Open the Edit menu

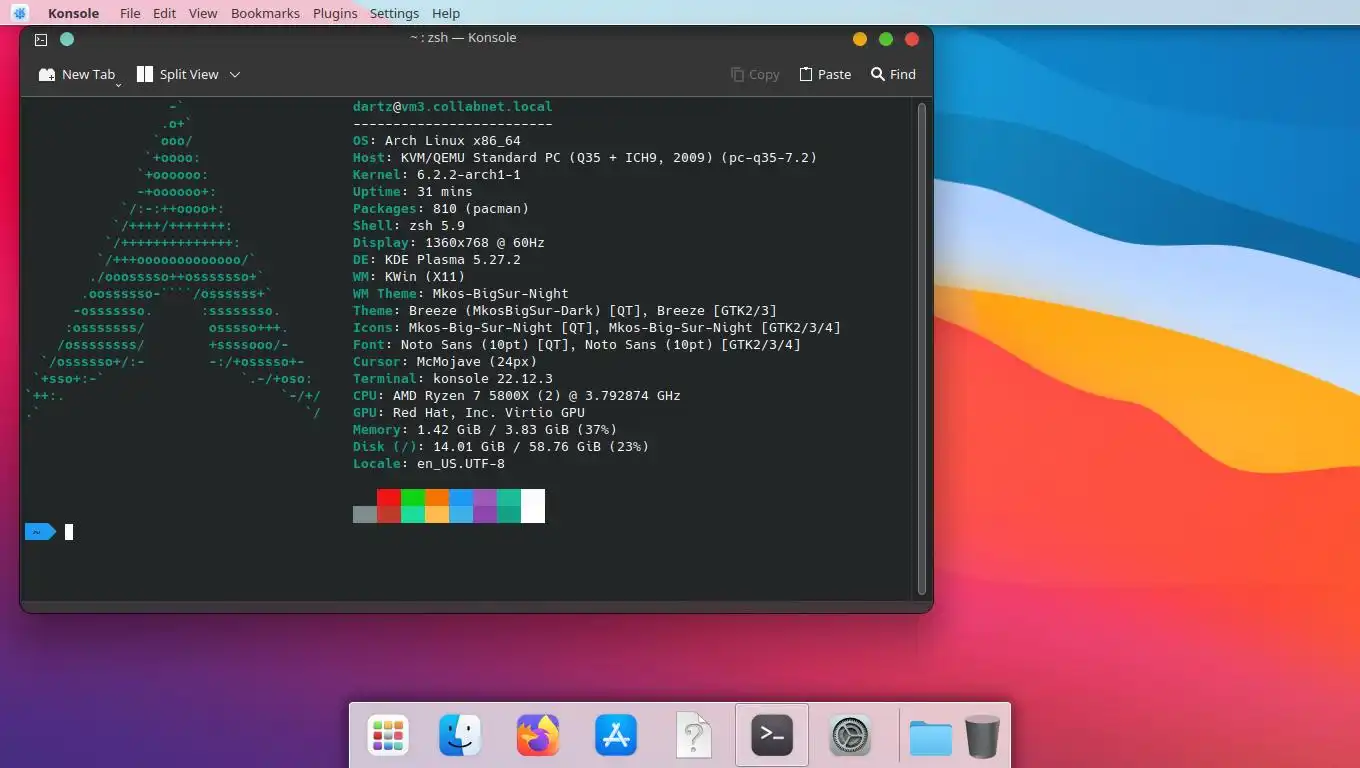[164, 13]
